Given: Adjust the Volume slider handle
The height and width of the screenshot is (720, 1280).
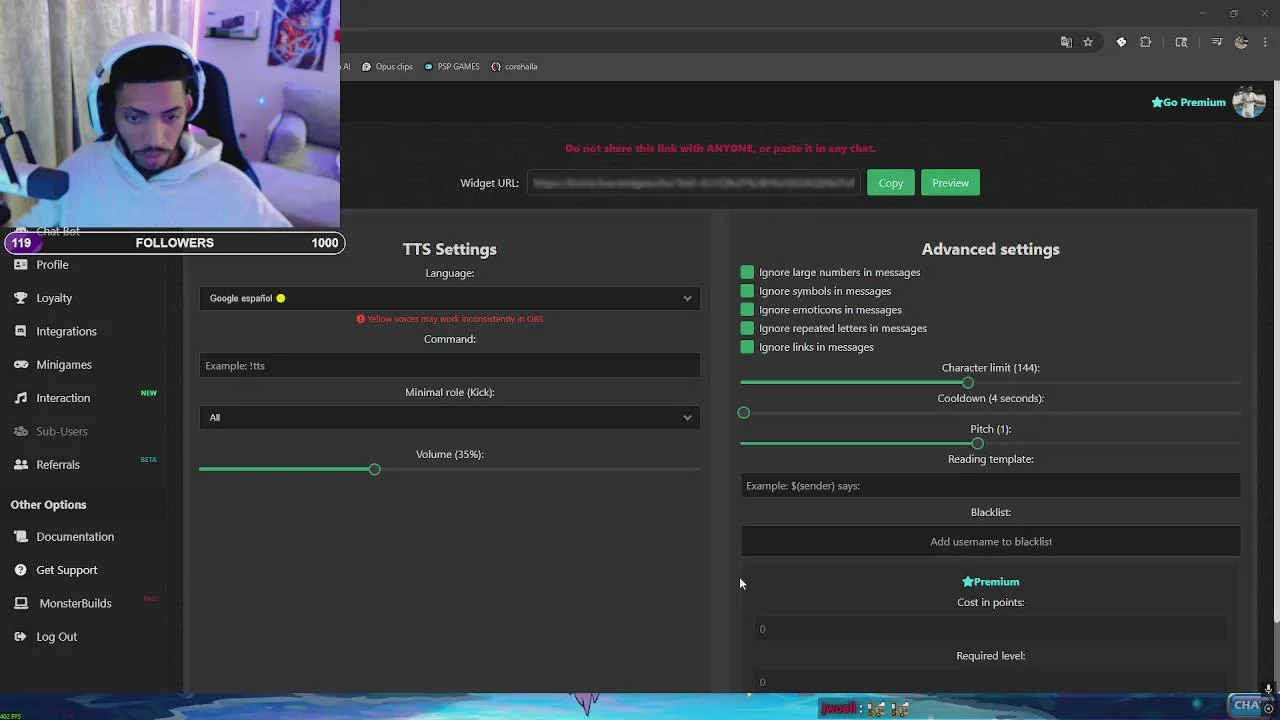Looking at the screenshot, I should tap(374, 469).
